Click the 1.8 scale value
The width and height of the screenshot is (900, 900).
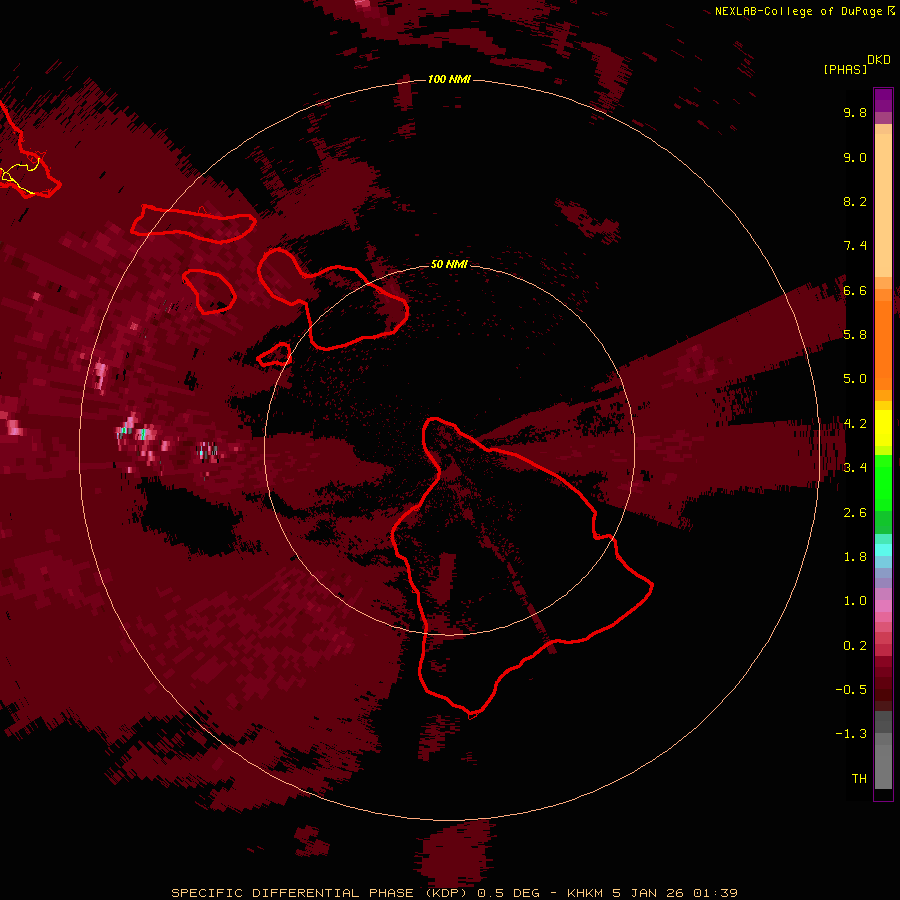[855, 557]
